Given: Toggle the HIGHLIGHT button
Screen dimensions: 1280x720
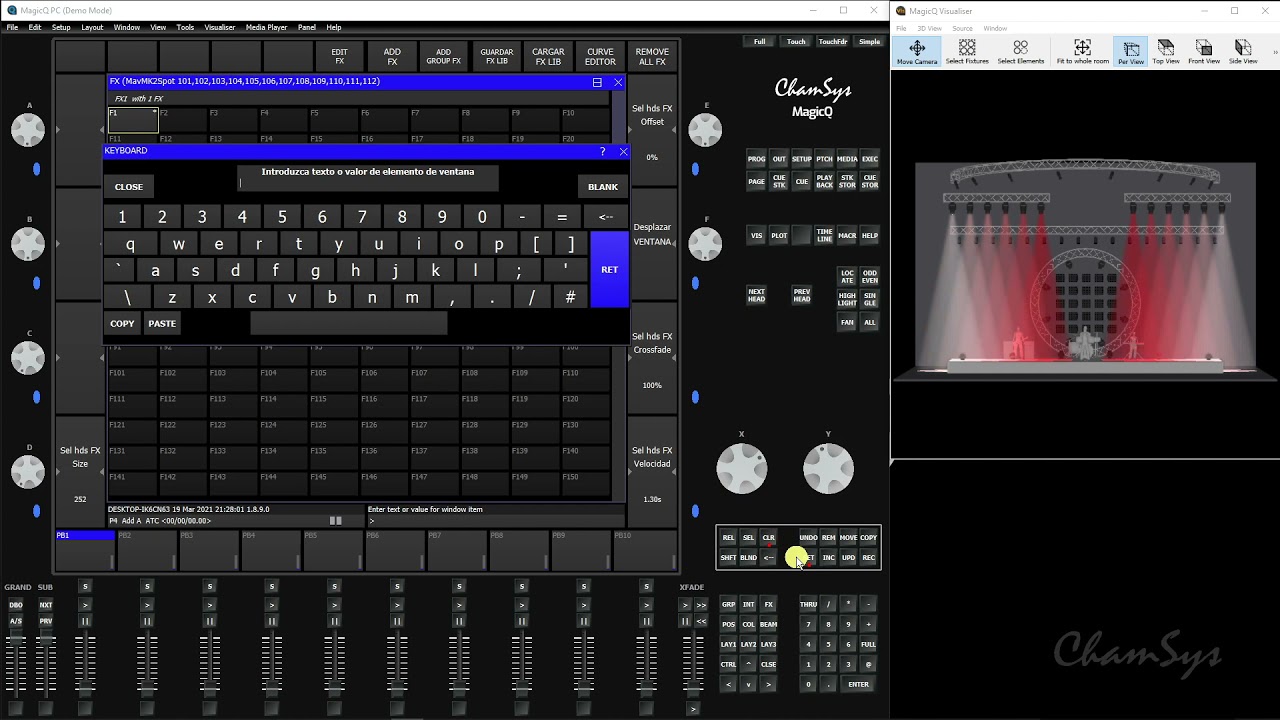Looking at the screenshot, I should click(847, 299).
